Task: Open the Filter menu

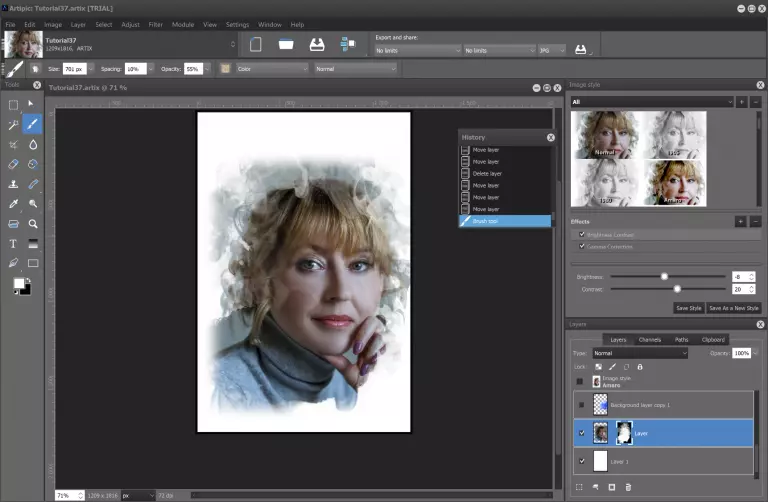Action: point(156,24)
